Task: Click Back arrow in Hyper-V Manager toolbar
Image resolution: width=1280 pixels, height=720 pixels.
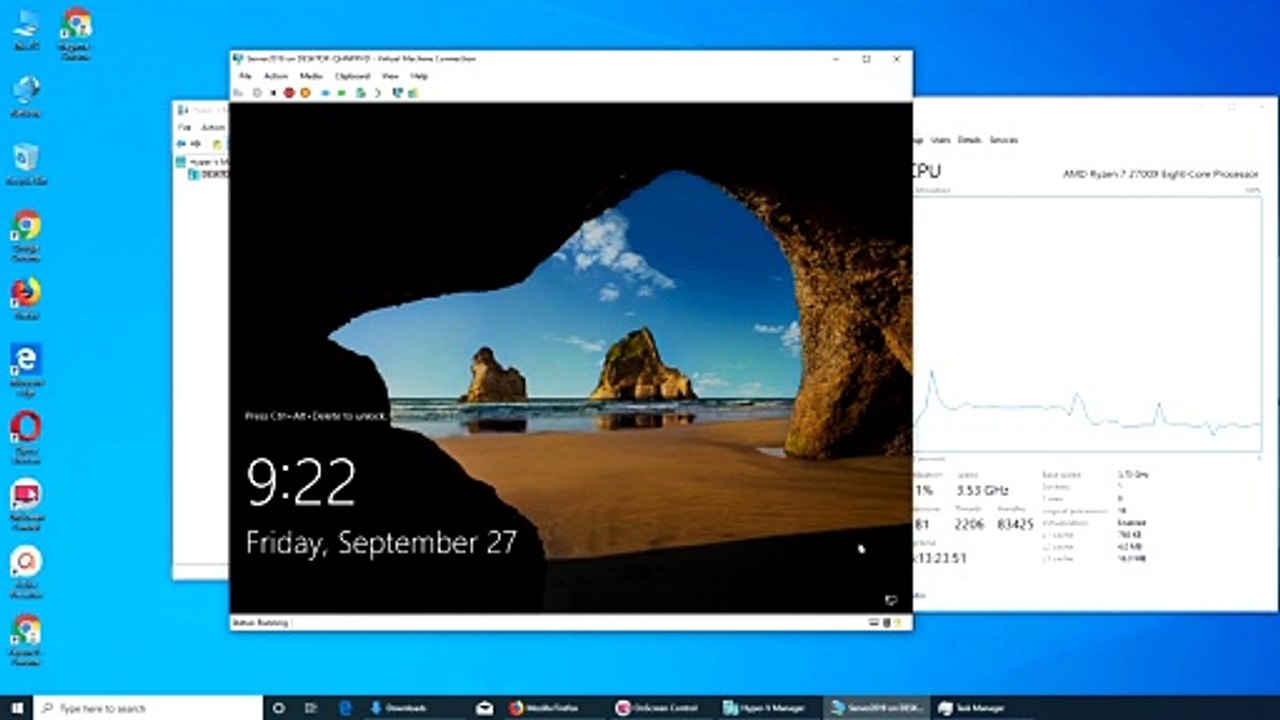Action: (x=181, y=144)
